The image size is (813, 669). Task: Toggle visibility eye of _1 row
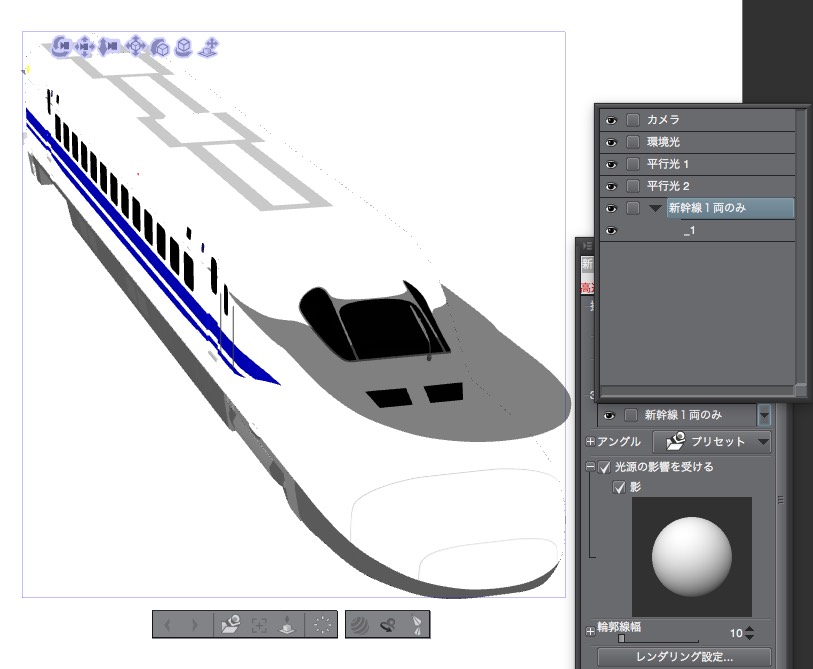[611, 230]
